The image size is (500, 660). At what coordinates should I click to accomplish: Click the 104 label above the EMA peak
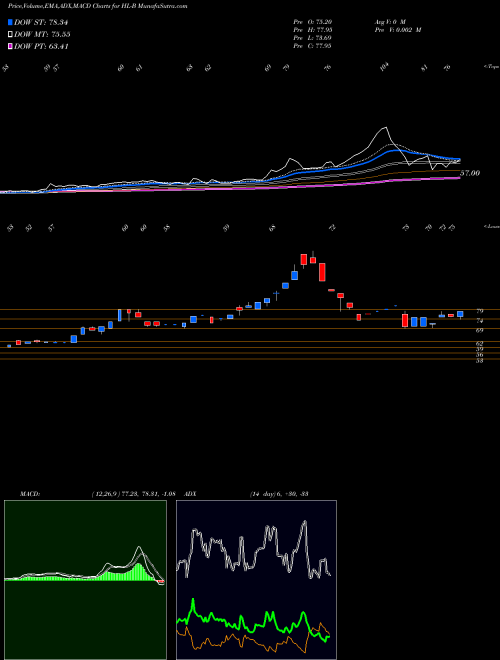pyautogui.click(x=385, y=67)
